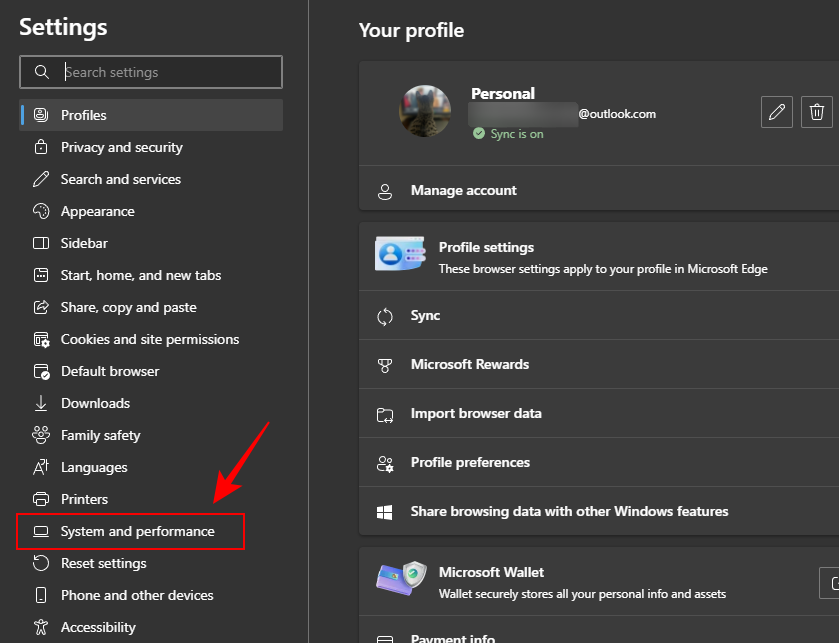Click the Sync circular arrows icon
Viewport: 839px width, 643px height.
pyautogui.click(x=385, y=317)
